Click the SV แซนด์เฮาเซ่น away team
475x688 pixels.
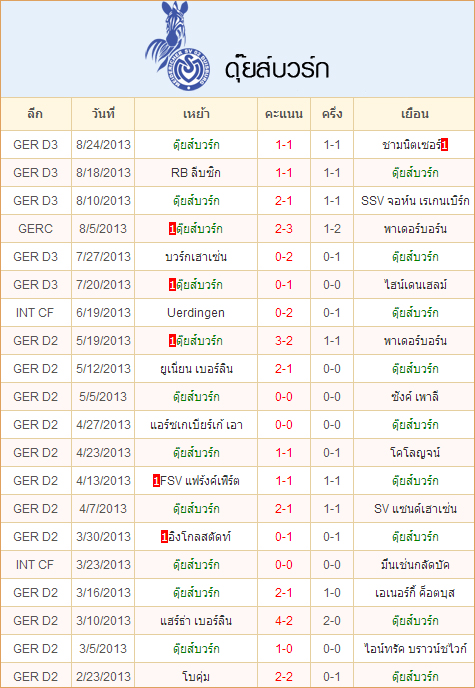tap(415, 509)
